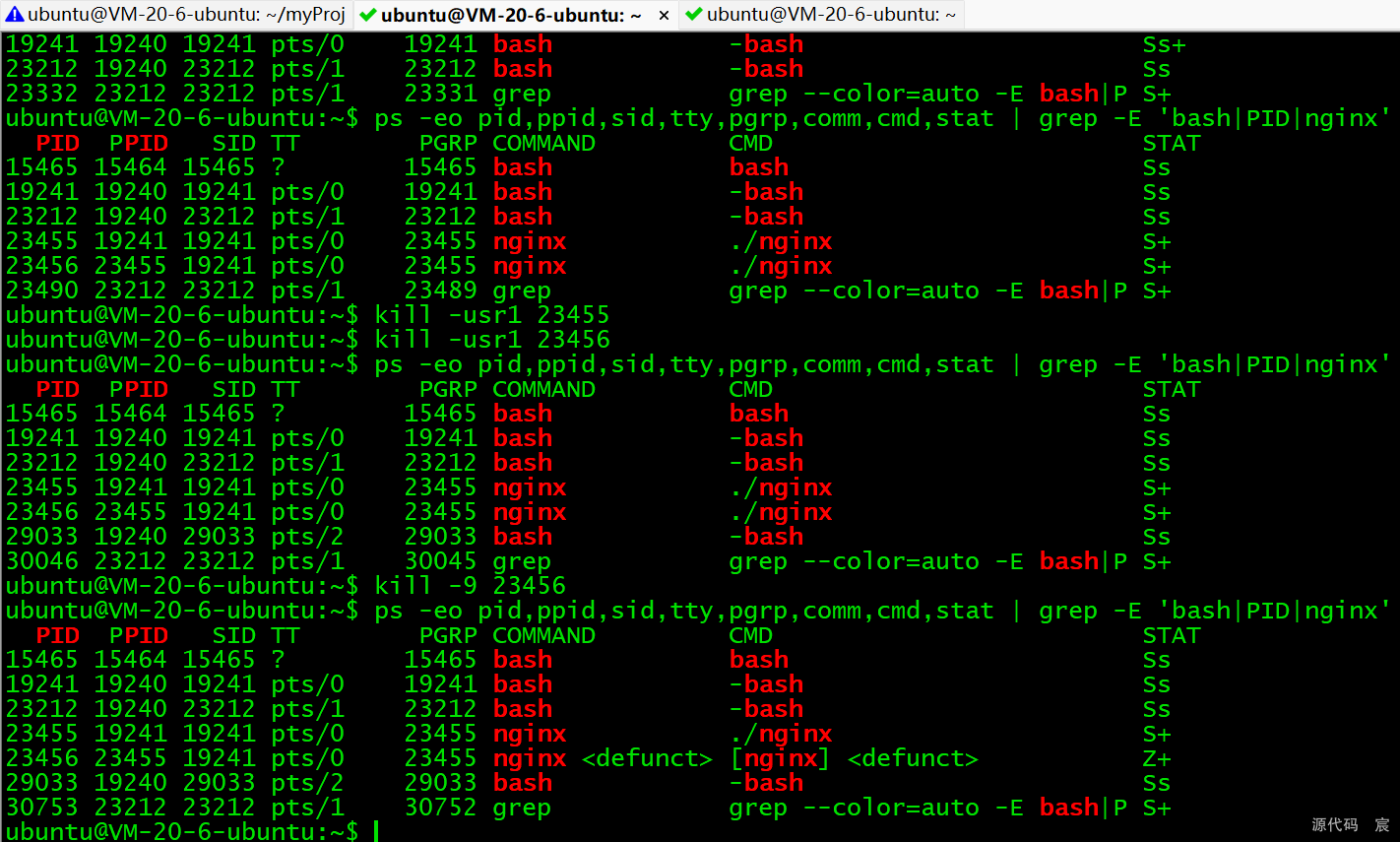Click the green check icon on the active bold tab
The image size is (1400, 842).
368,15
